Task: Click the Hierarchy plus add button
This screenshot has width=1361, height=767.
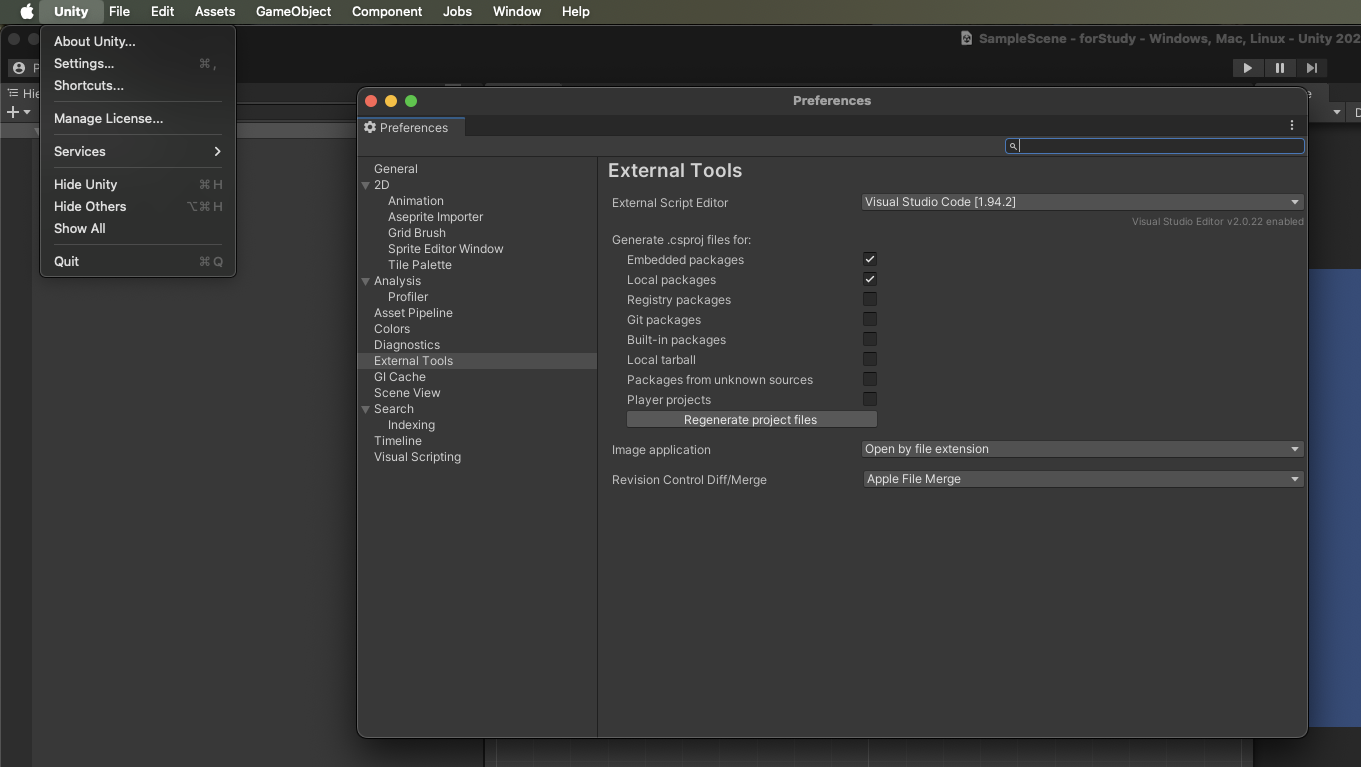Action: [13, 112]
